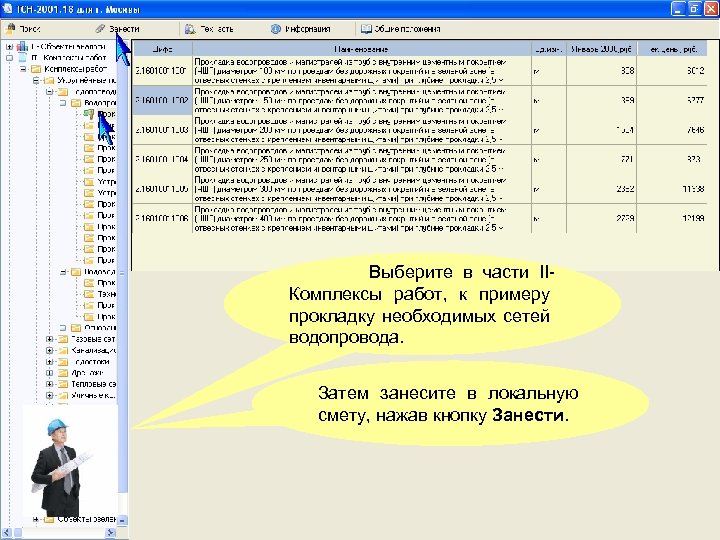Minimize the ТСН-2001 window
The height and width of the screenshot is (540, 720).
pos(678,9)
